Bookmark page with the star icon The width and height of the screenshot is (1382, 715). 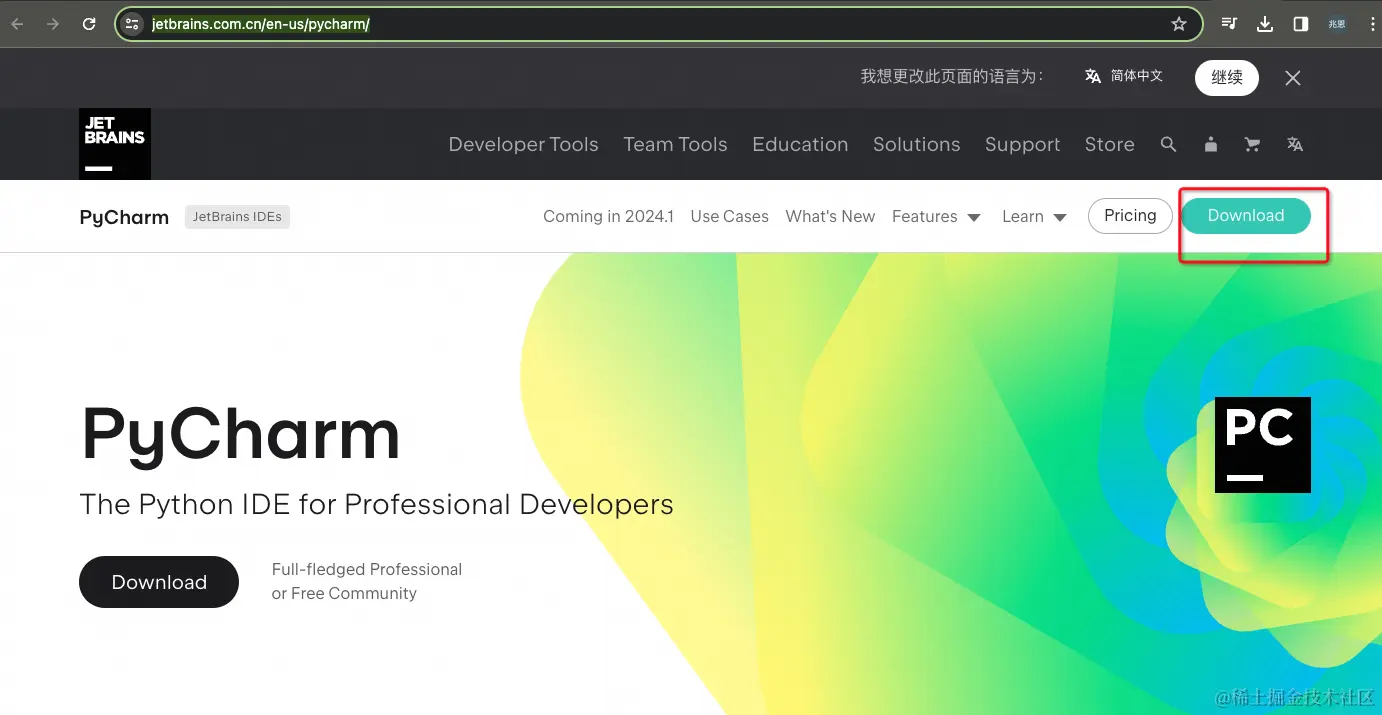(1179, 24)
